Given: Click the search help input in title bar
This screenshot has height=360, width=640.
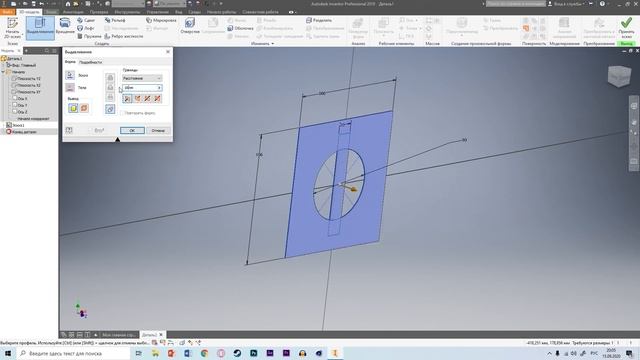Looking at the screenshot, I should click(x=516, y=4).
